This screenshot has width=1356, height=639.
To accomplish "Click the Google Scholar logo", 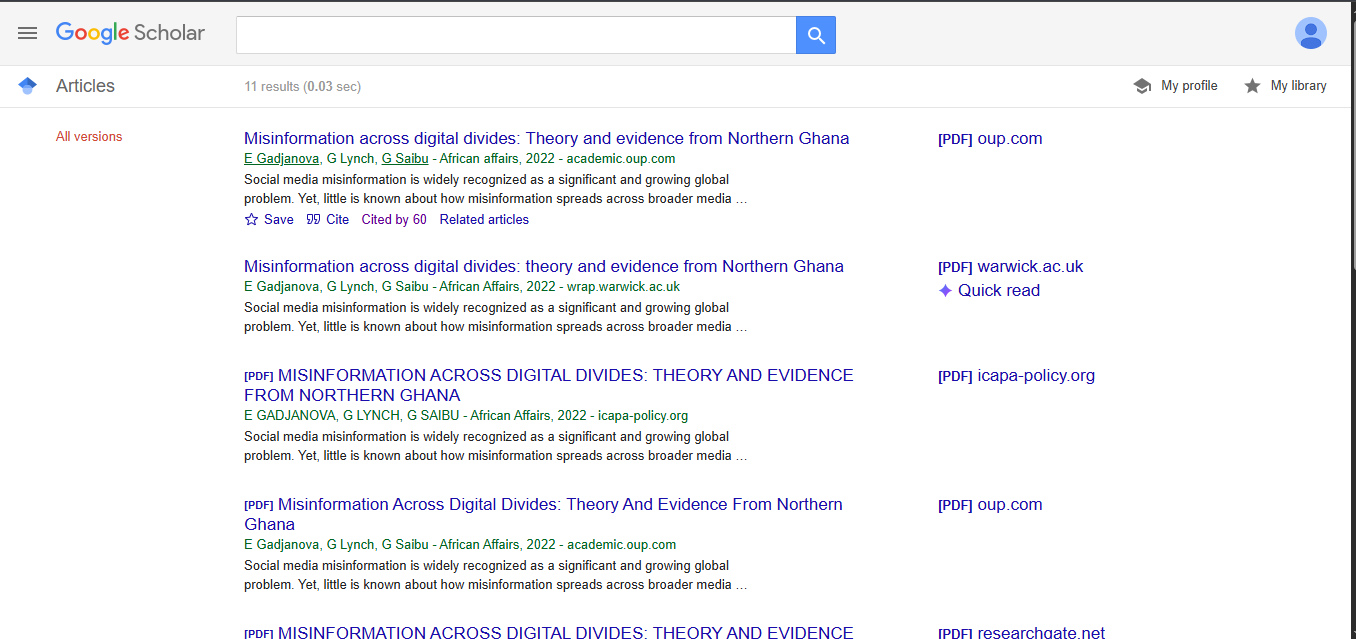I will (130, 33).
